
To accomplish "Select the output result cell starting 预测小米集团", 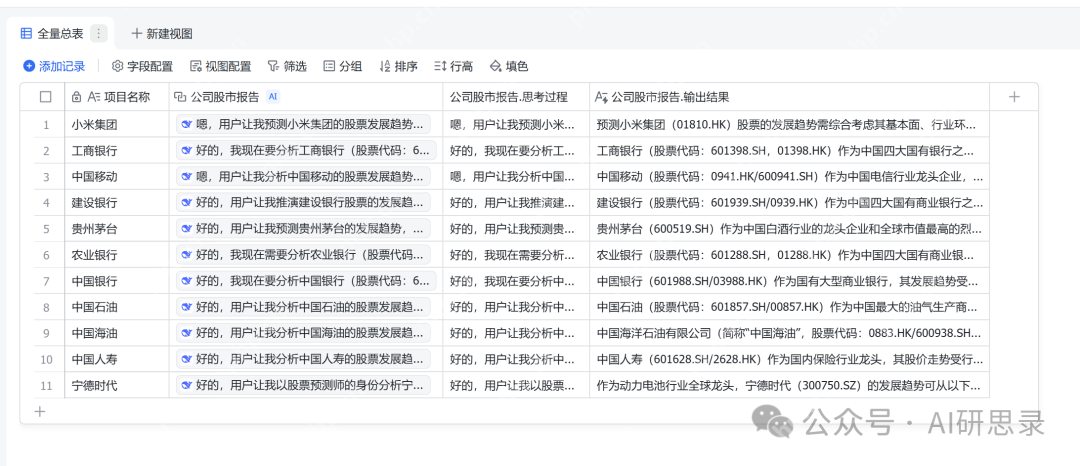I will [x=789, y=125].
